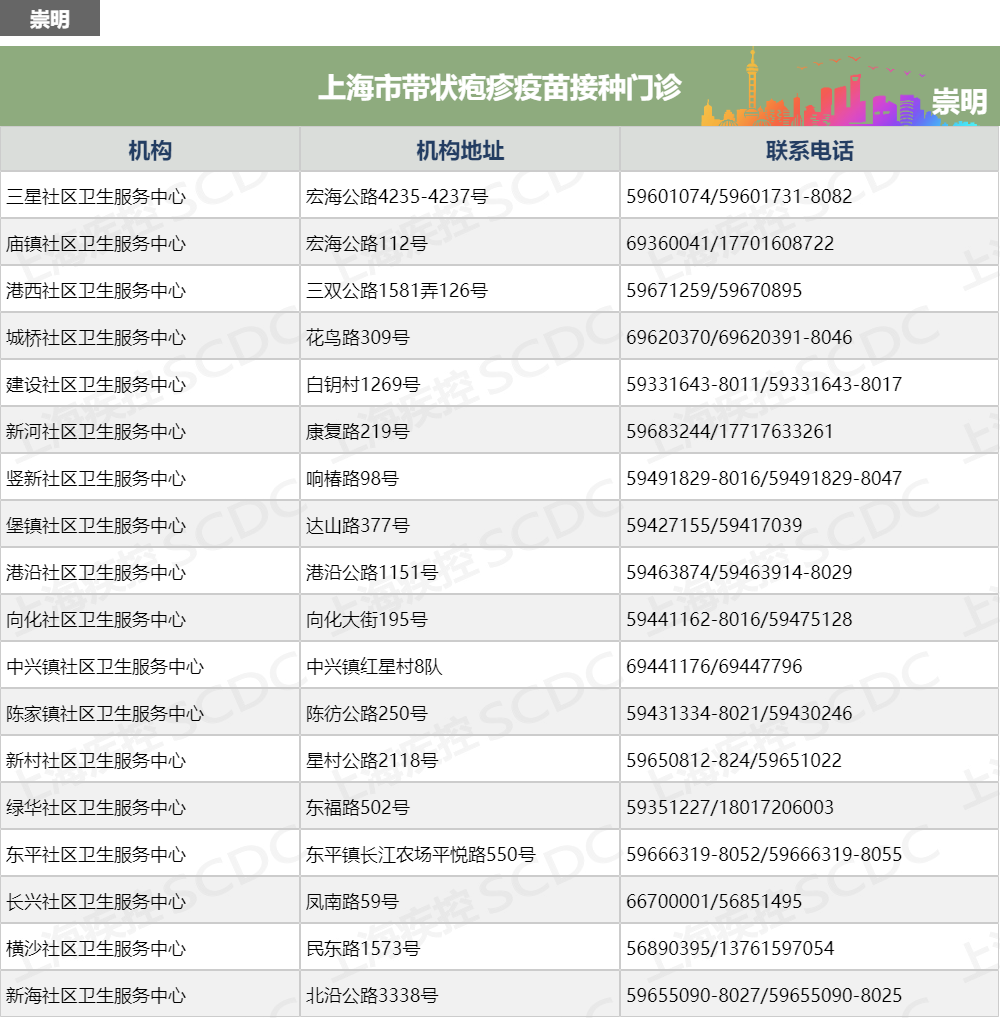Select phone 69620370/69620391-8046
Image resolution: width=1000 pixels, height=1018 pixels.
pyautogui.click(x=739, y=338)
